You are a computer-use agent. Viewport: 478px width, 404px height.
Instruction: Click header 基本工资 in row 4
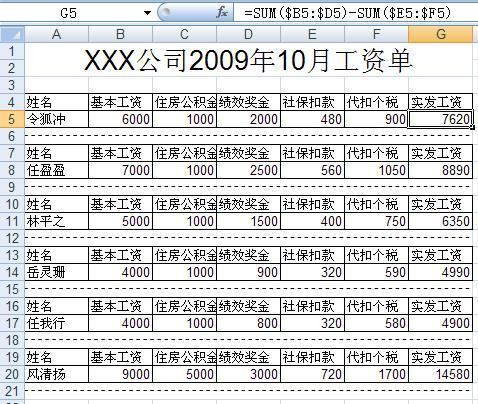tap(120, 102)
